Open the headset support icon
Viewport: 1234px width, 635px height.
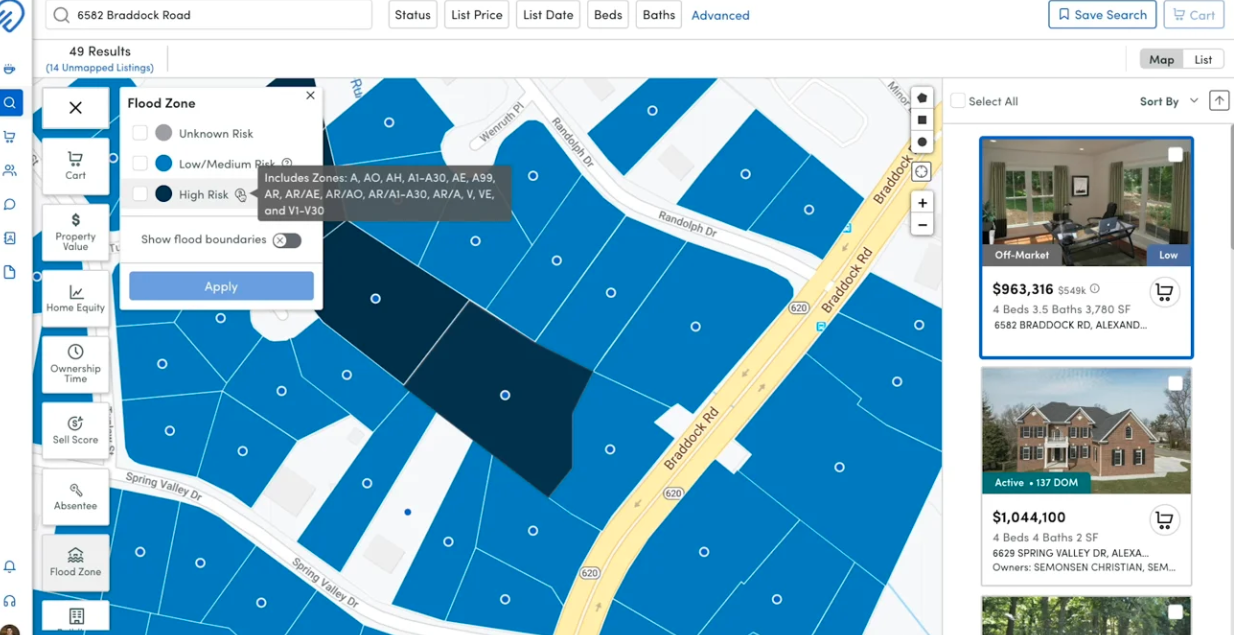tap(10, 601)
